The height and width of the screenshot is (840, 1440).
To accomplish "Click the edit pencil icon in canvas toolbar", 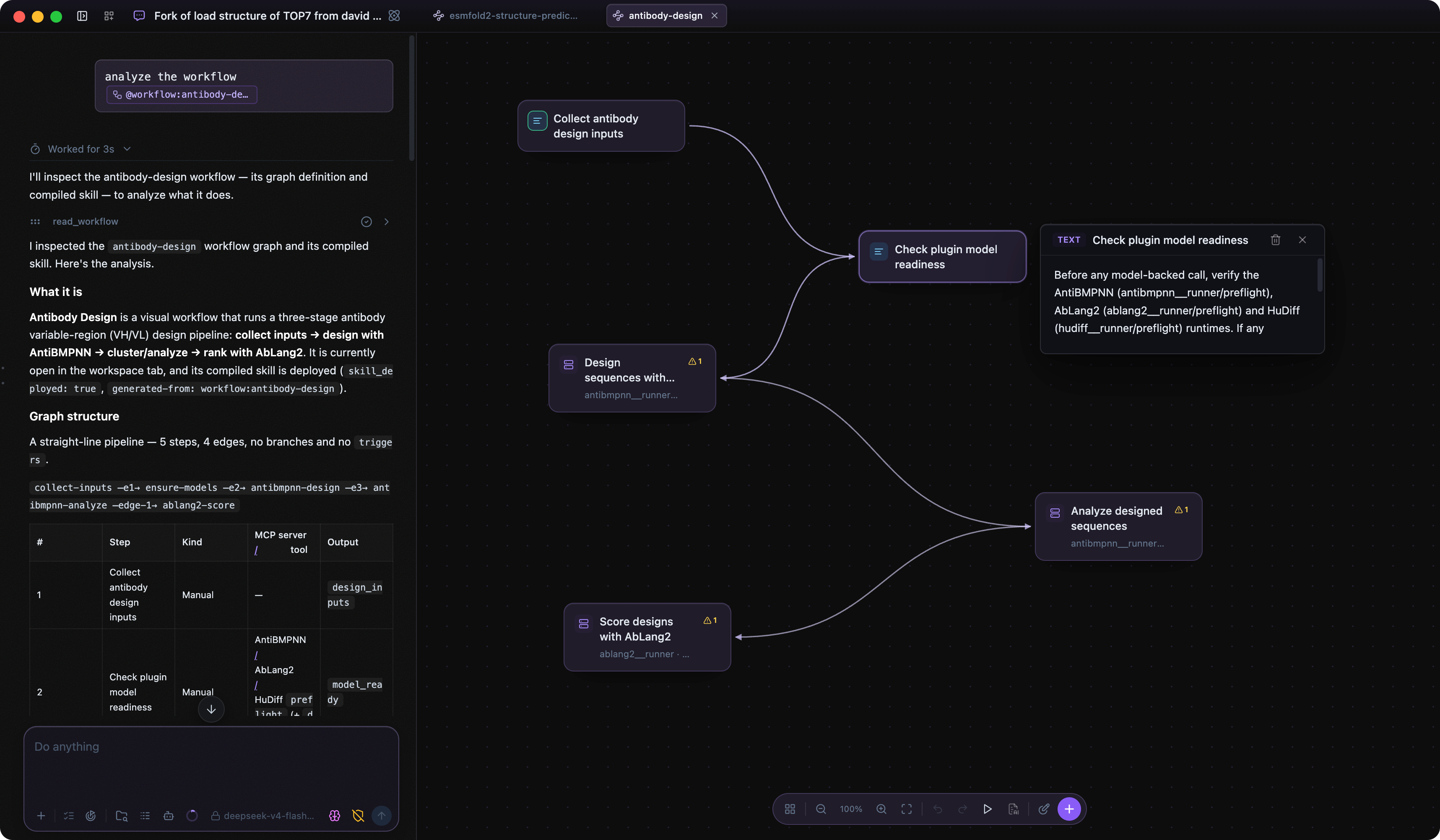I will (1044, 809).
